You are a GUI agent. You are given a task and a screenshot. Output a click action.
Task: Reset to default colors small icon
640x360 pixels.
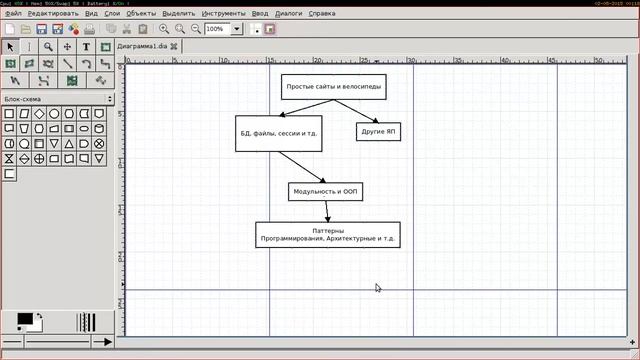20,329
